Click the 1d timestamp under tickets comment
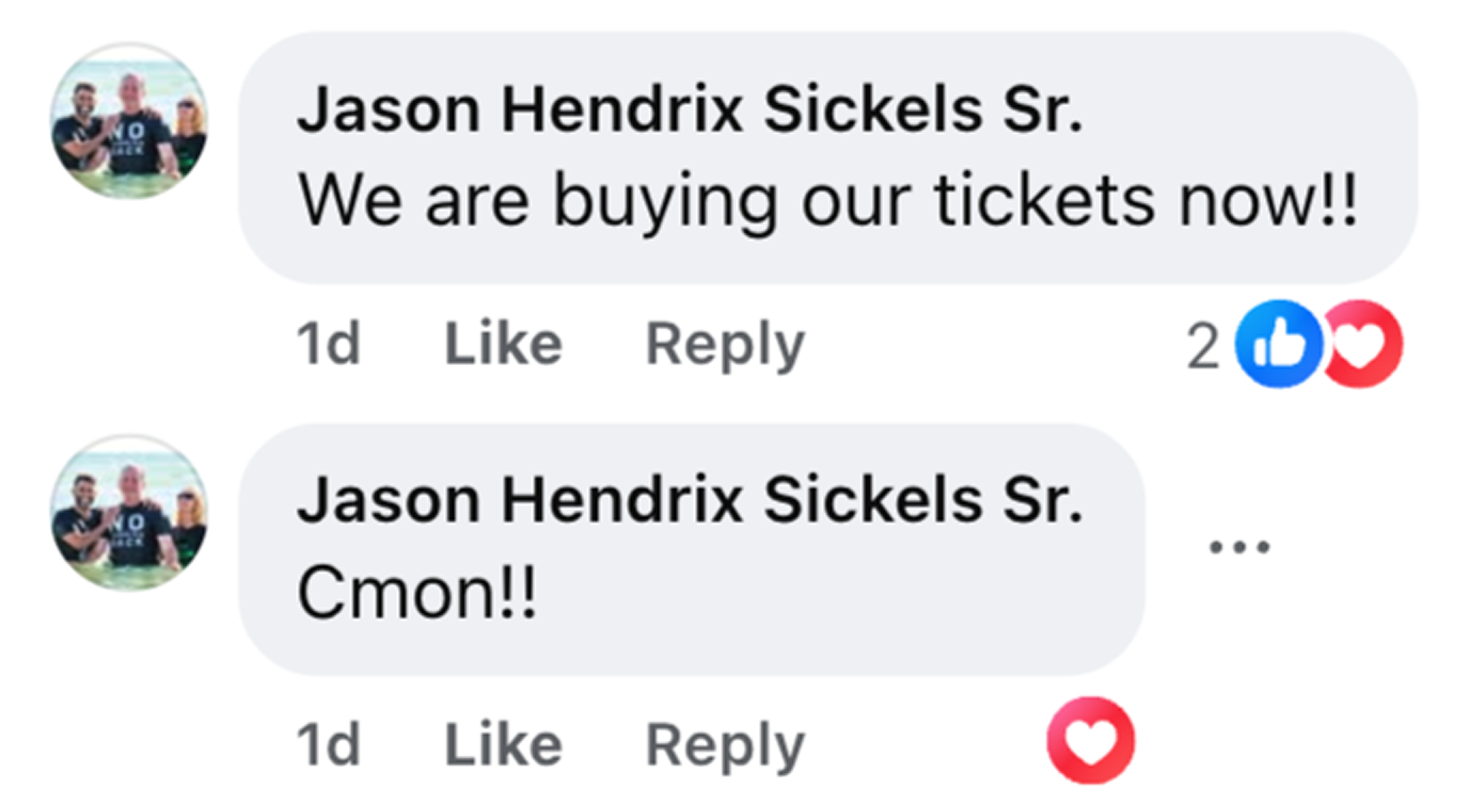Viewport: 1469px width, 812px height. click(328, 345)
